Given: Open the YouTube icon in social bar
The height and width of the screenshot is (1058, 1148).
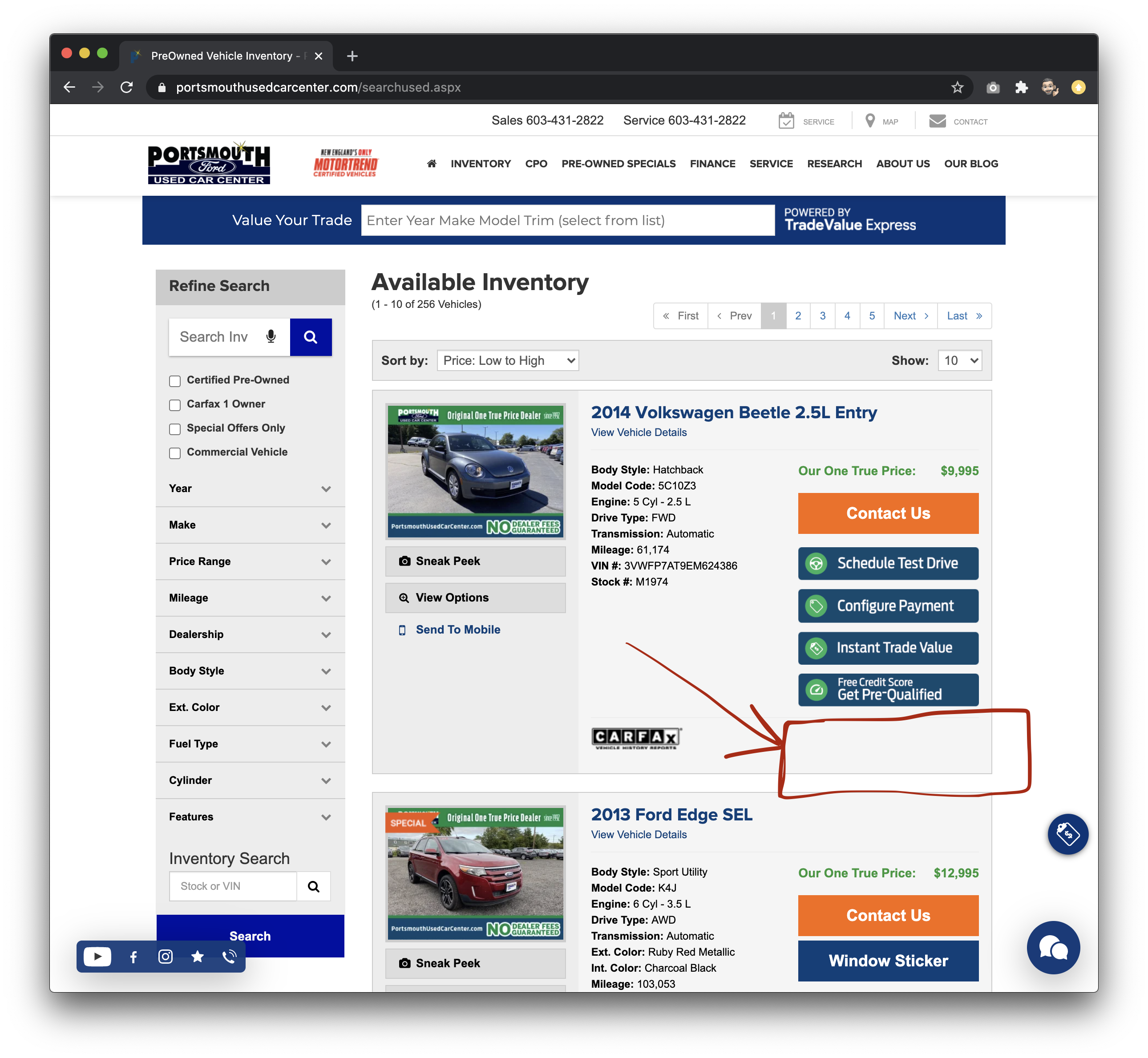Looking at the screenshot, I should pos(97,957).
